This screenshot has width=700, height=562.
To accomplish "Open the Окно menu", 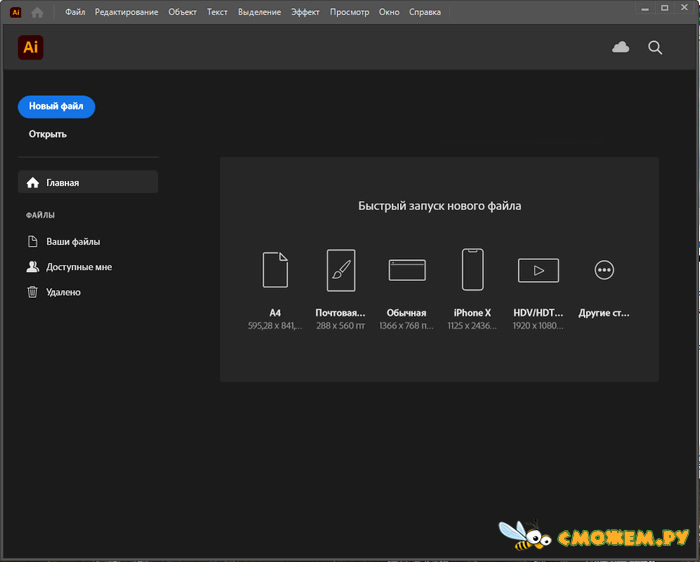I will click(x=389, y=12).
